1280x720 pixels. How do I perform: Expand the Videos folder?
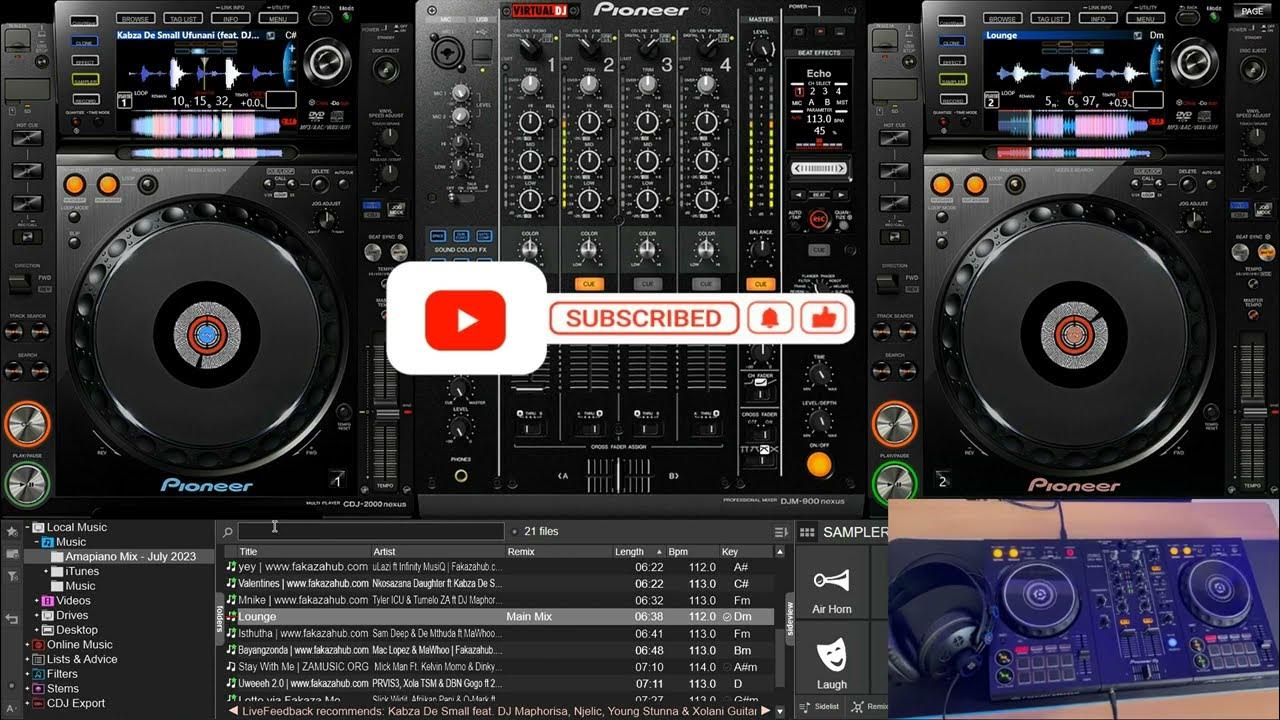[x=36, y=601]
